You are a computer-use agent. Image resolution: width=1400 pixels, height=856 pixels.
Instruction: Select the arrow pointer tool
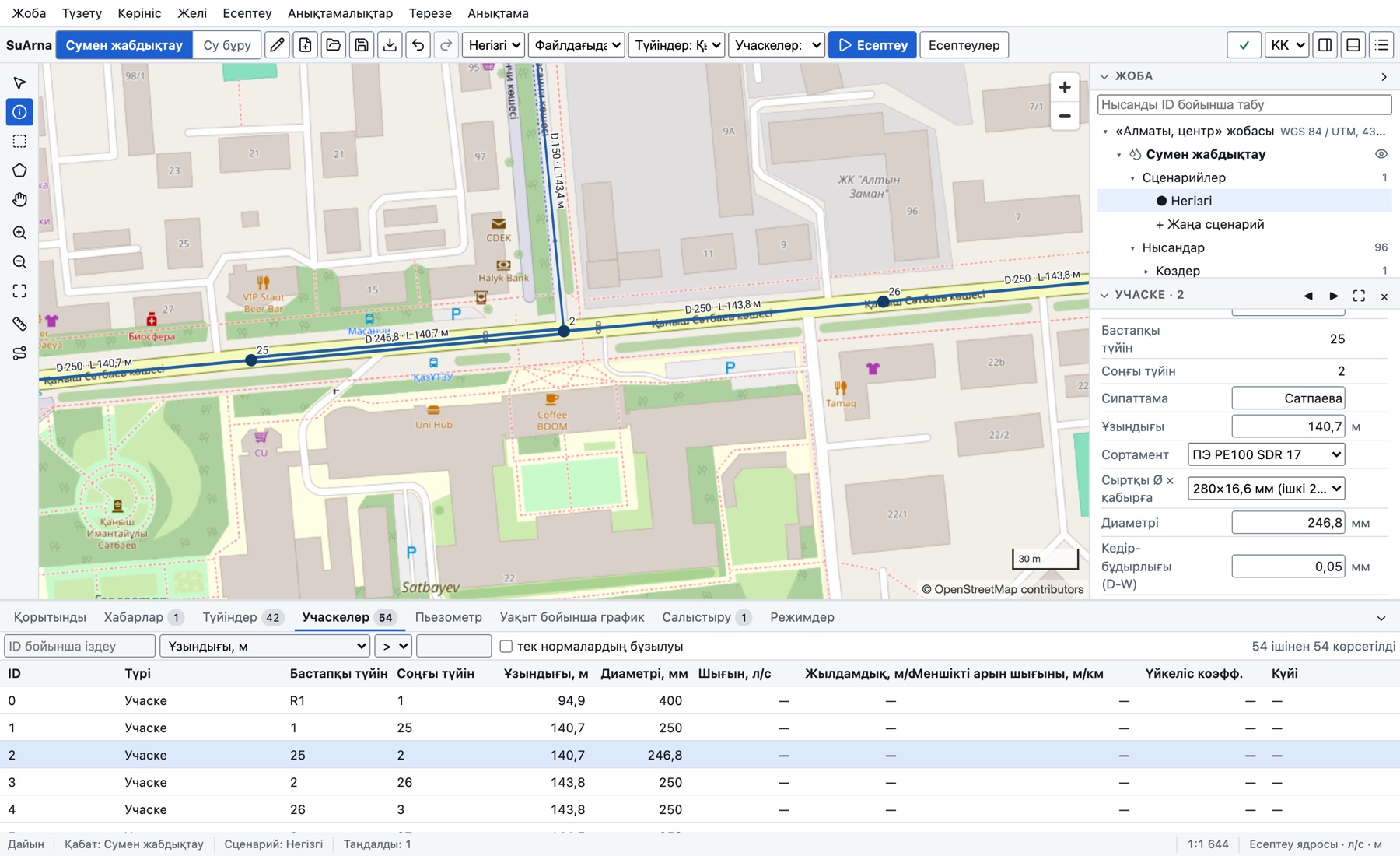[x=19, y=82]
